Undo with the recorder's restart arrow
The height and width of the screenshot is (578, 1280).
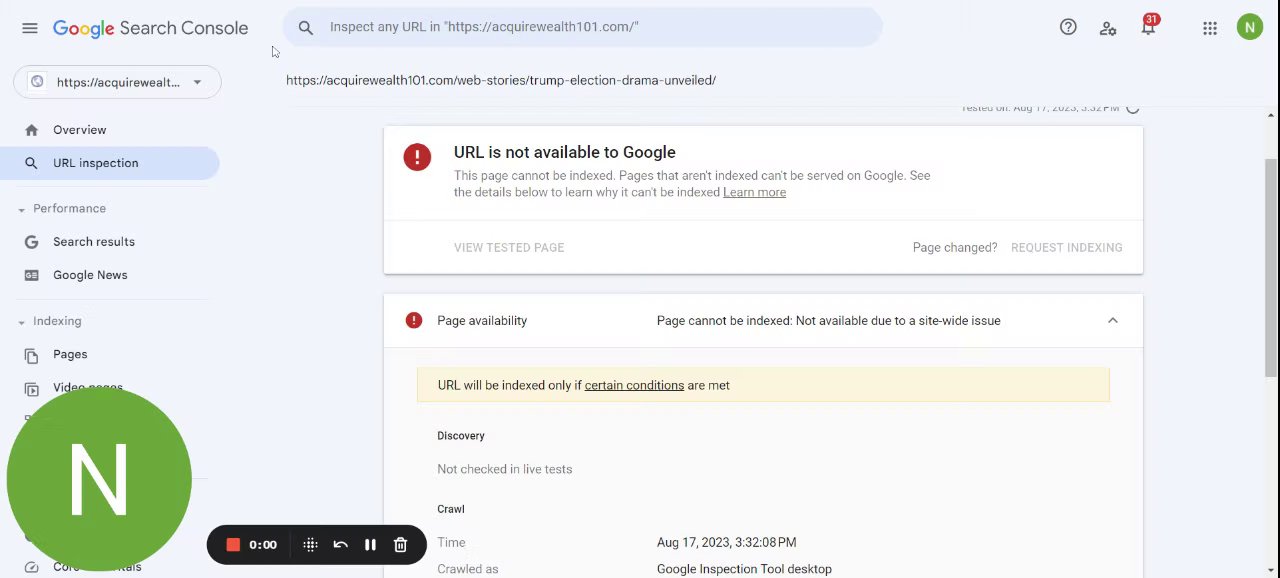[340, 545]
